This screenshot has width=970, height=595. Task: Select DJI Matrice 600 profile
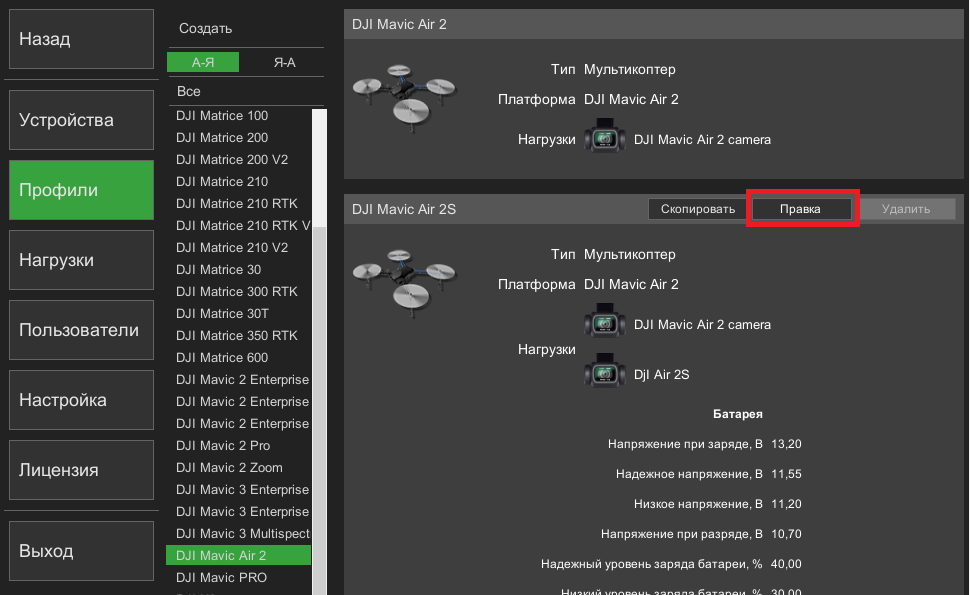tap(239, 357)
